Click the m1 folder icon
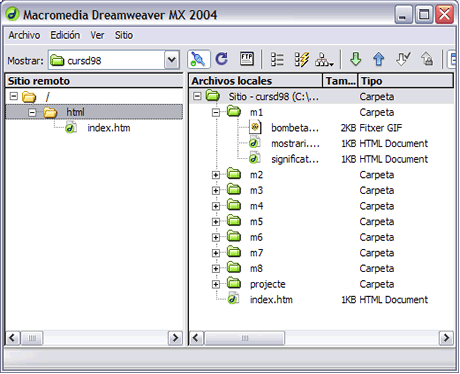 234,112
